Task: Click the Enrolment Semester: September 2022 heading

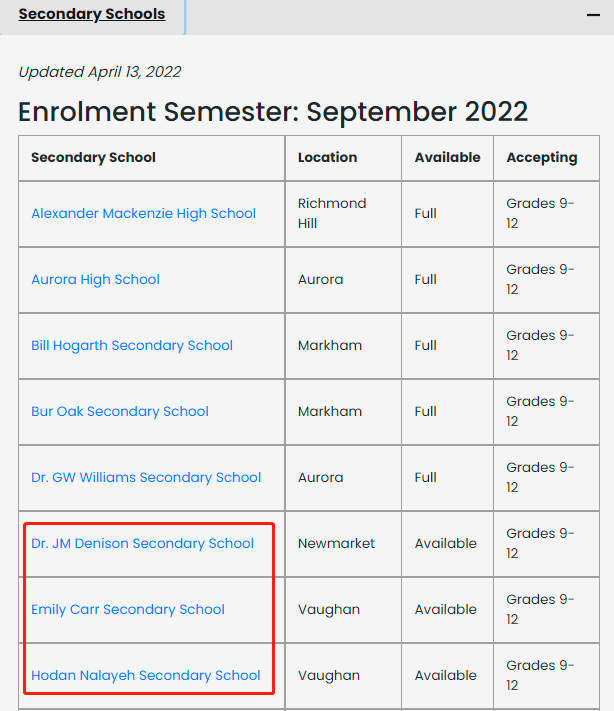Action: point(273,112)
